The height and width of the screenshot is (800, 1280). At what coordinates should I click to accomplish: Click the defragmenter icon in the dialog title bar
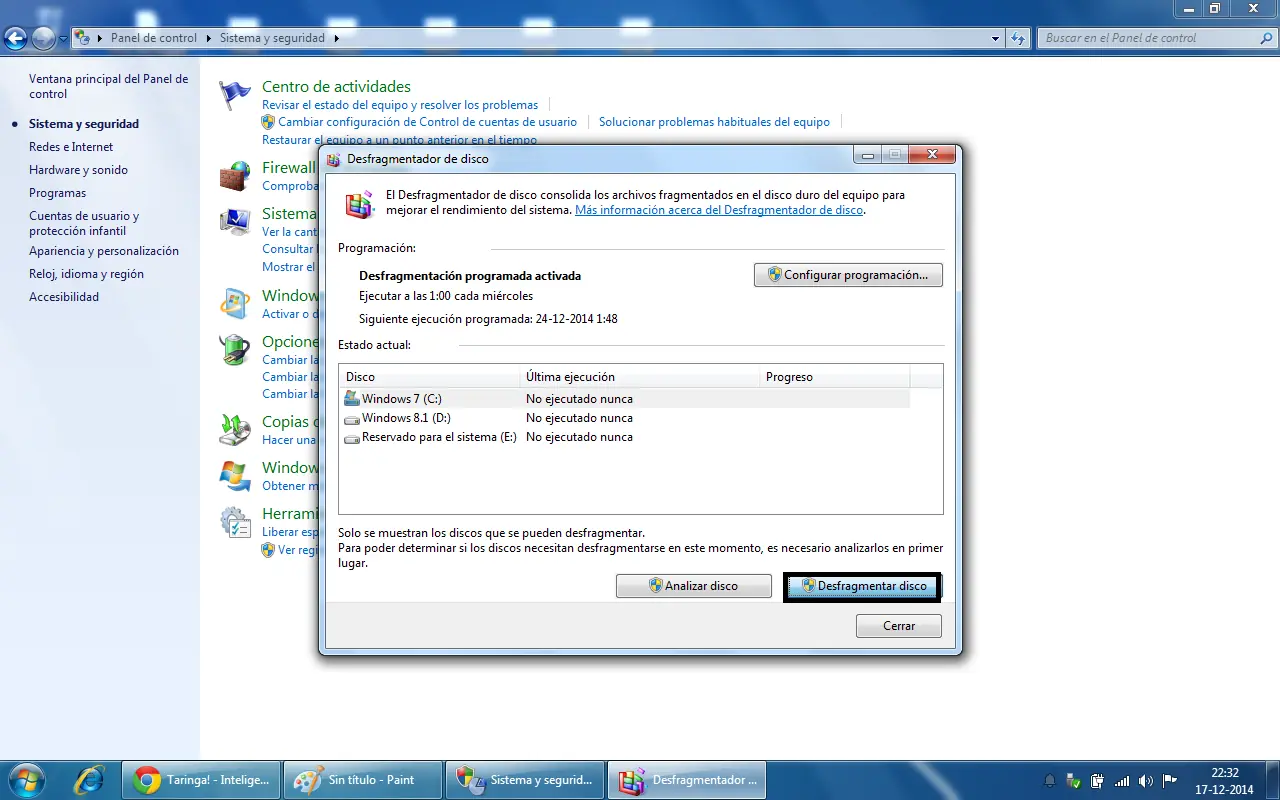pos(334,159)
